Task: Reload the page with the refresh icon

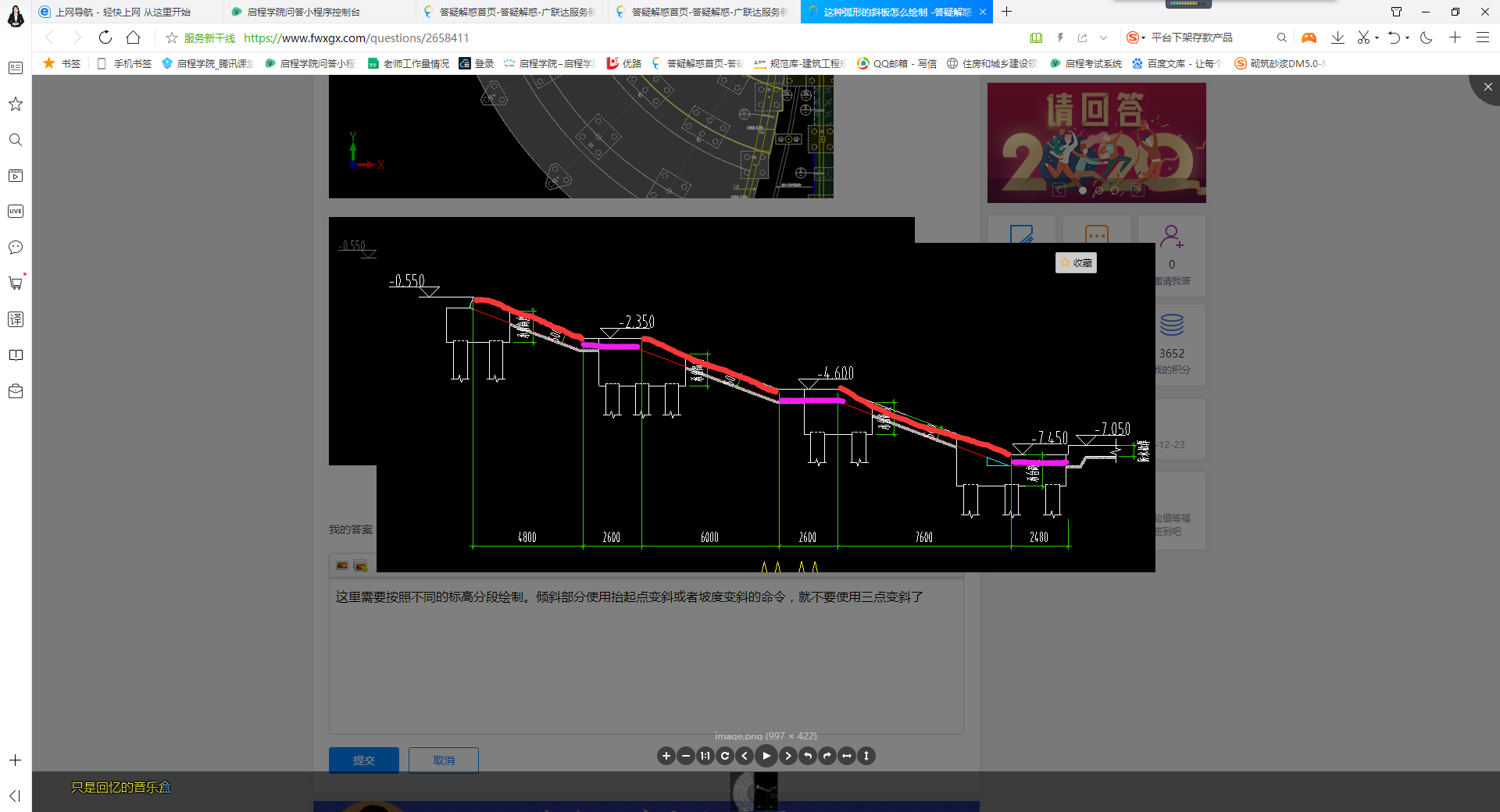Action: click(x=105, y=37)
